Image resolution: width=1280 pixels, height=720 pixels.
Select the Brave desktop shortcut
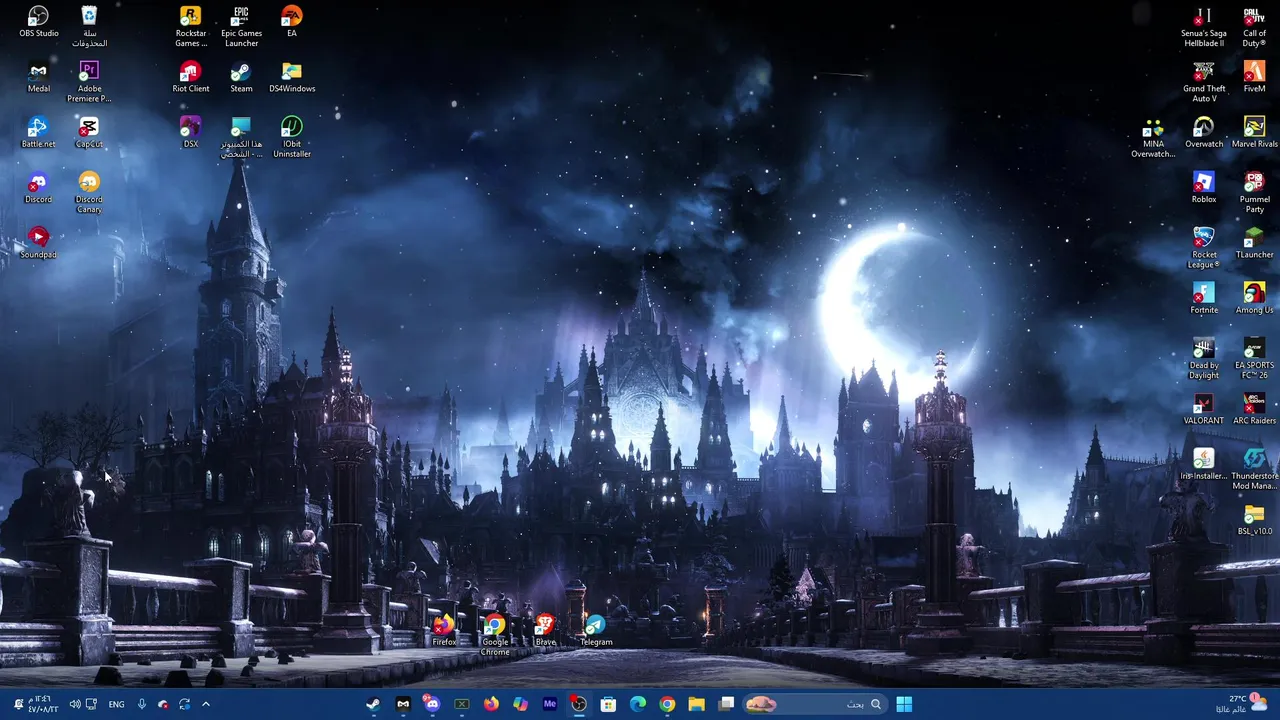point(545,631)
